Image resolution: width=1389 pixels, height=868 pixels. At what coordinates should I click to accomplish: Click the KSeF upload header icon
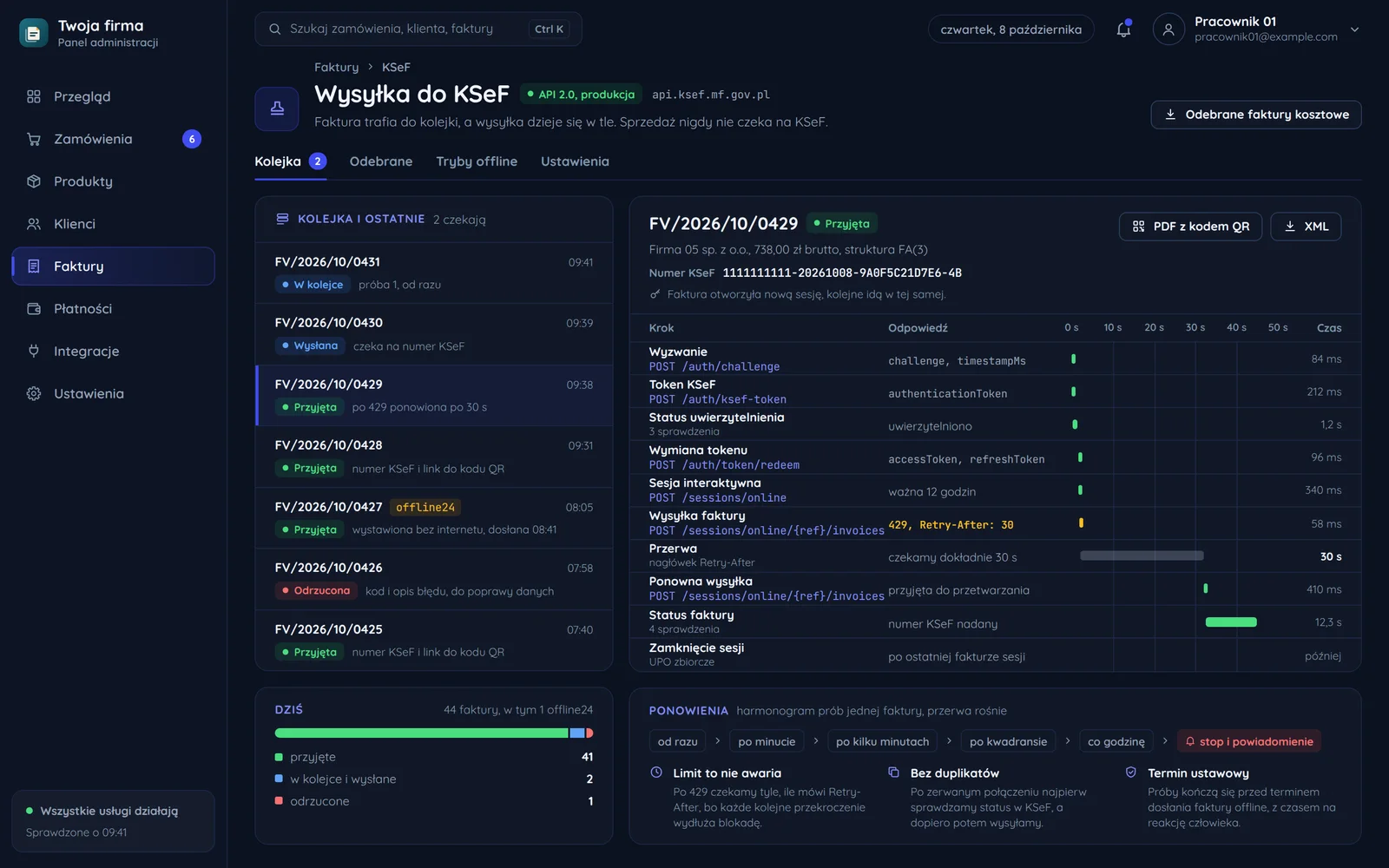pyautogui.click(x=277, y=108)
